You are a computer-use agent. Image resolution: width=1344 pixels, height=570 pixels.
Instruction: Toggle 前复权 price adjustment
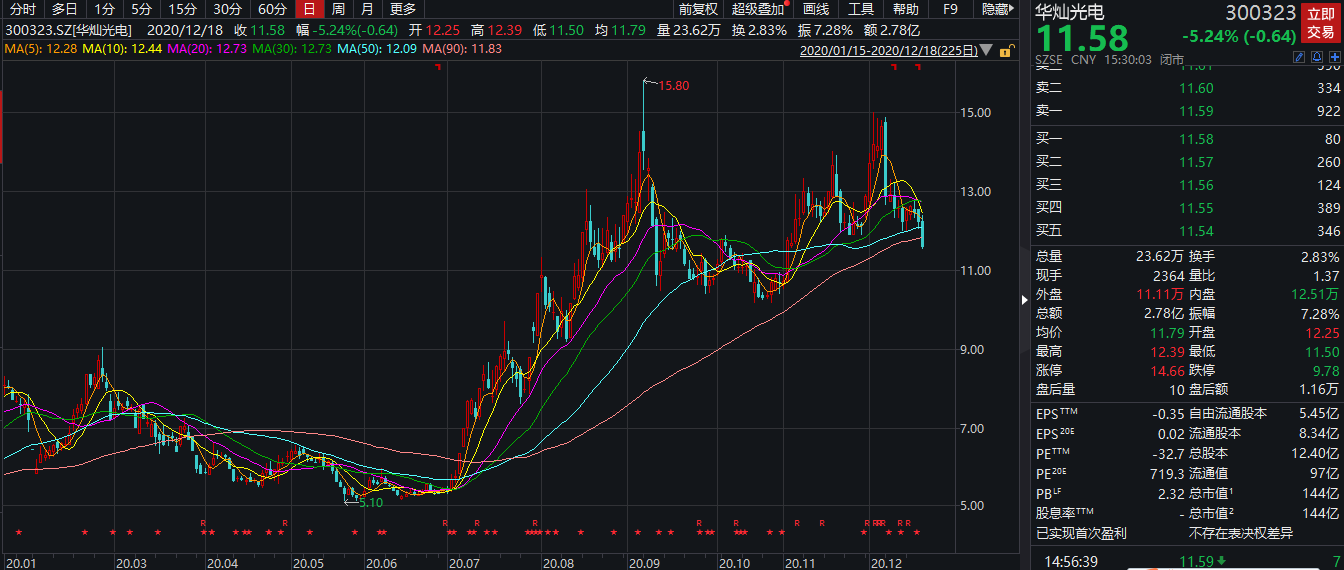698,9
